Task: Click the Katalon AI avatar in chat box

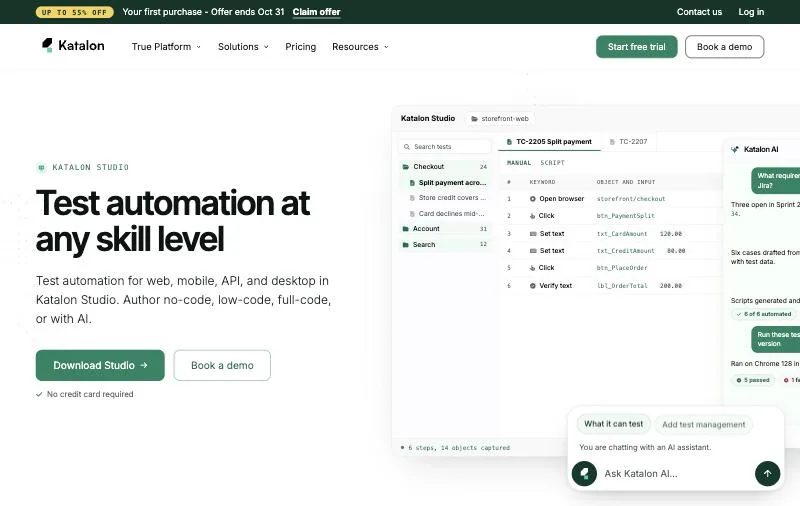Action: (x=584, y=473)
